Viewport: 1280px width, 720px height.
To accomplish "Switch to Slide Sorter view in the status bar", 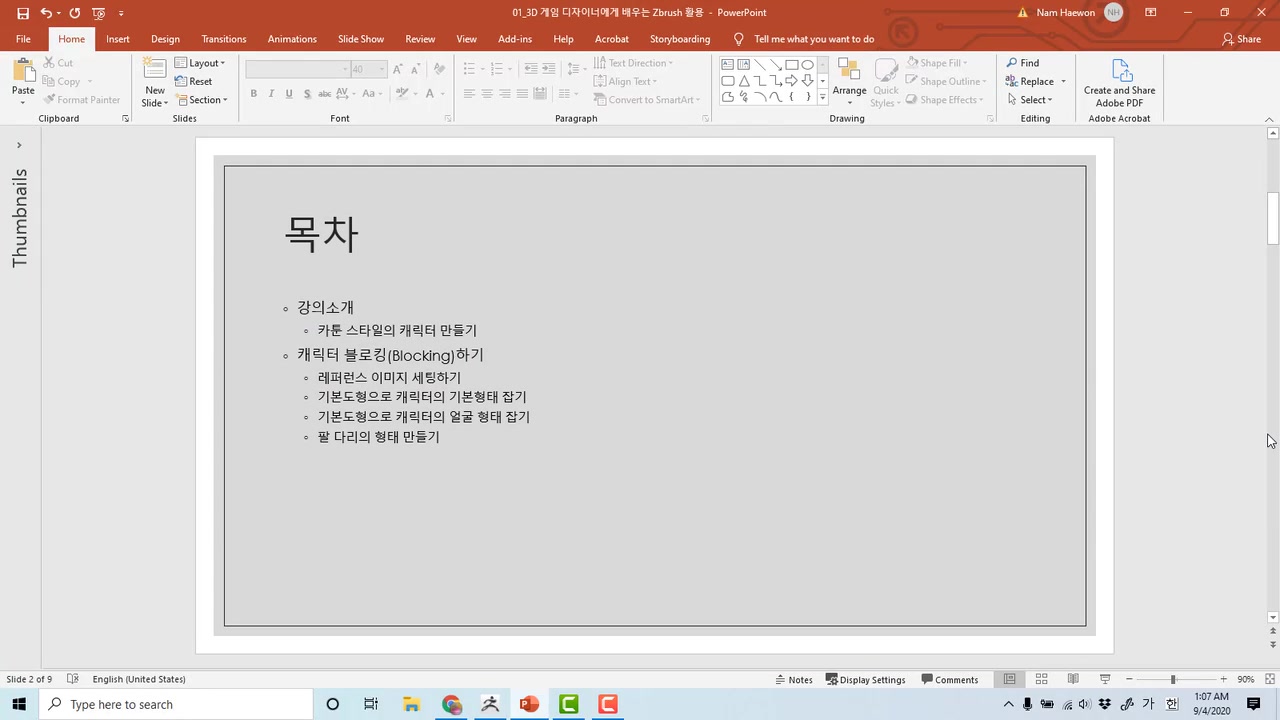I will (x=1041, y=679).
